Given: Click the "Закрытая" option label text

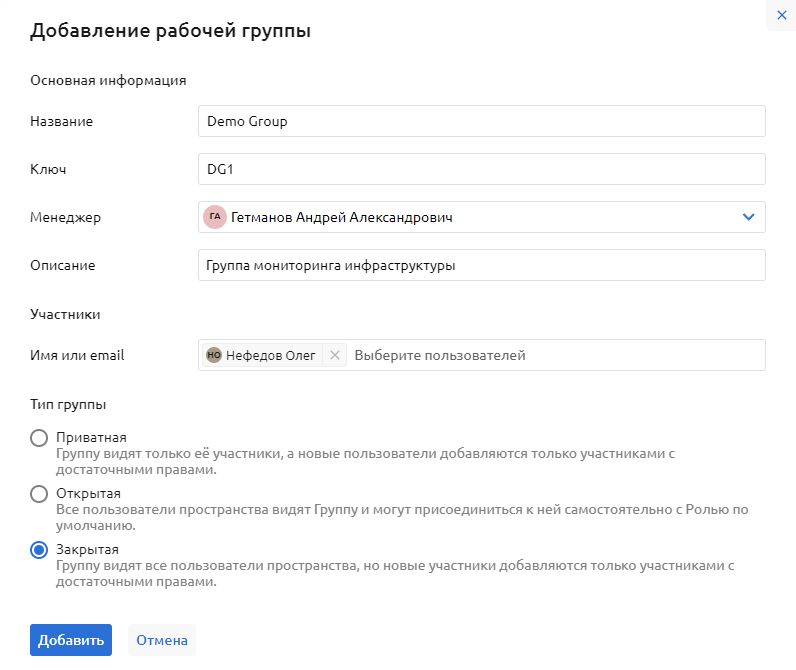Looking at the screenshot, I should pyautogui.click(x=87, y=550).
